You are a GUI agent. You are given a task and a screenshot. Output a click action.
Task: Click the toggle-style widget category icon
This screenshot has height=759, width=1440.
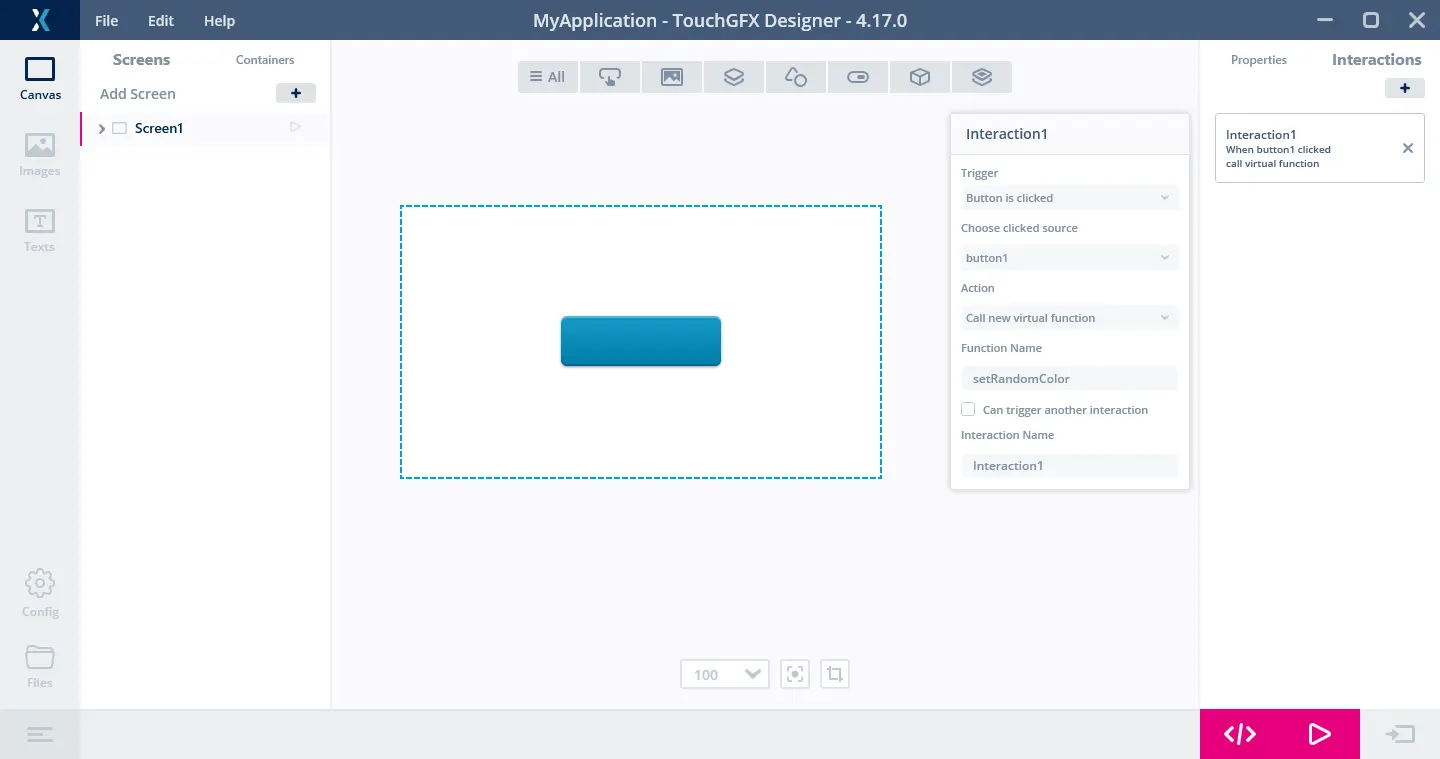click(858, 77)
